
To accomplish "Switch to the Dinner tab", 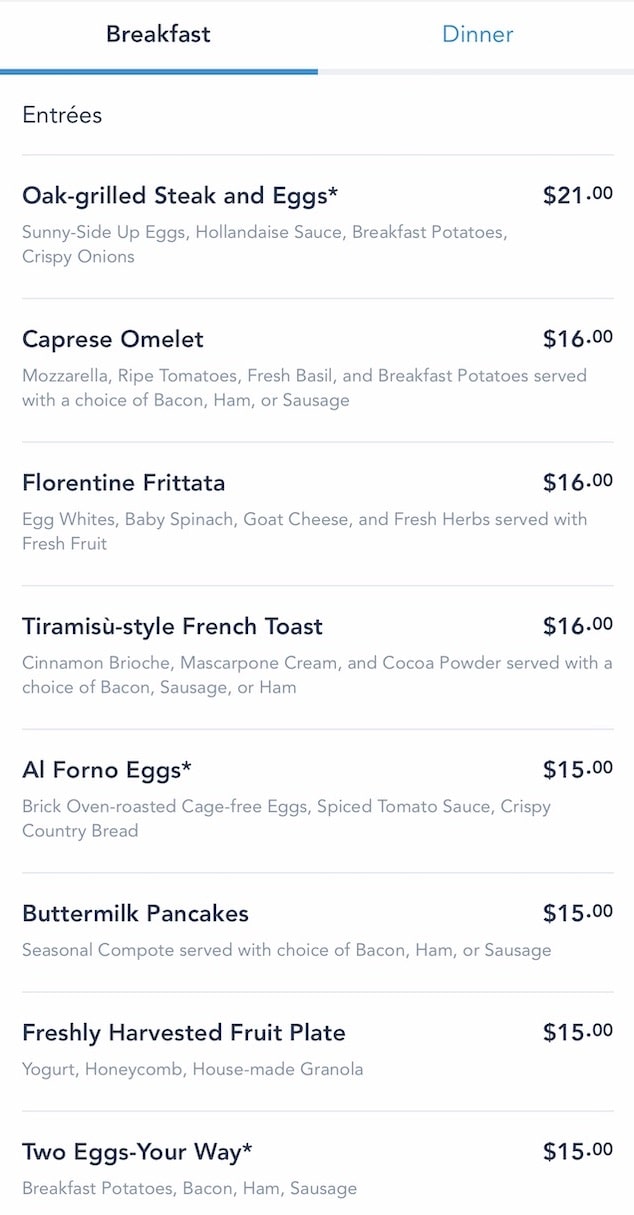I will click(477, 34).
